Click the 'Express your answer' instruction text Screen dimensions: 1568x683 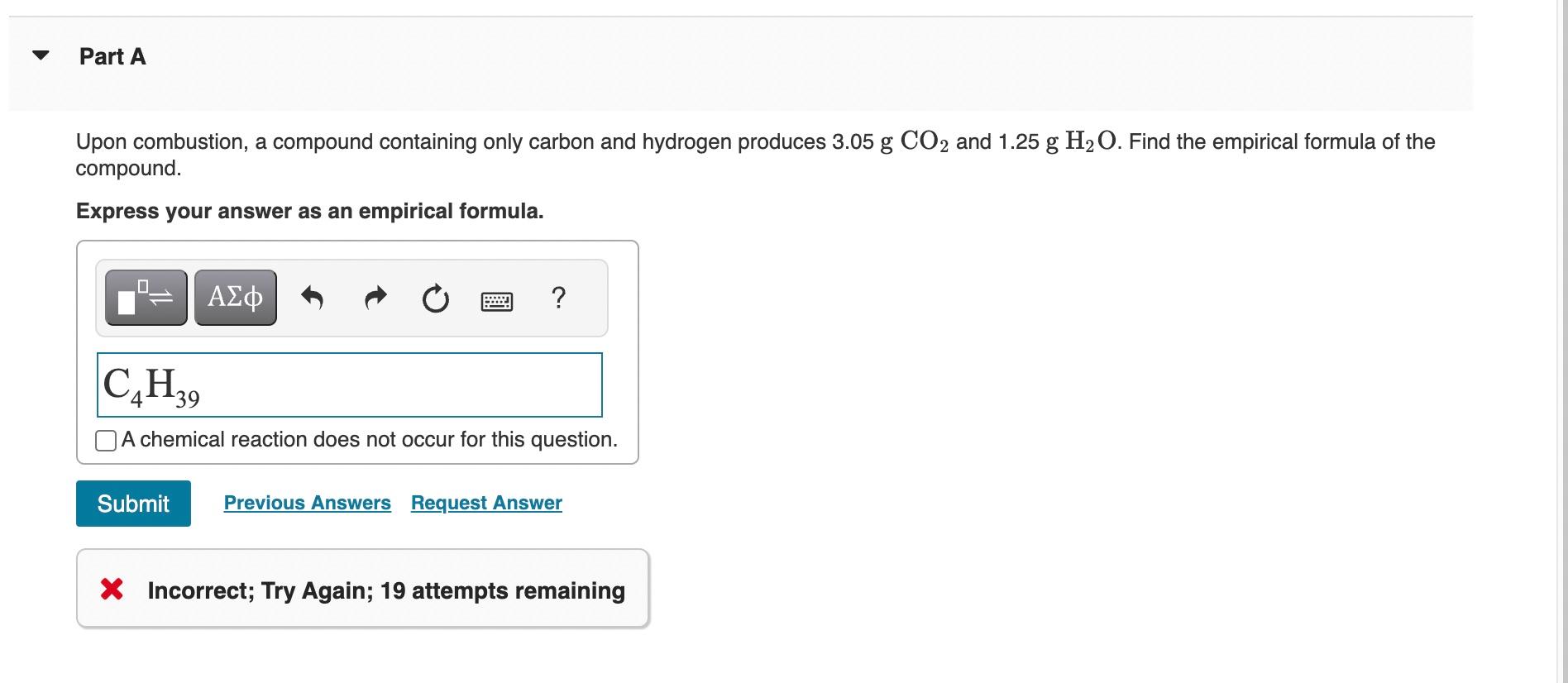click(310, 211)
